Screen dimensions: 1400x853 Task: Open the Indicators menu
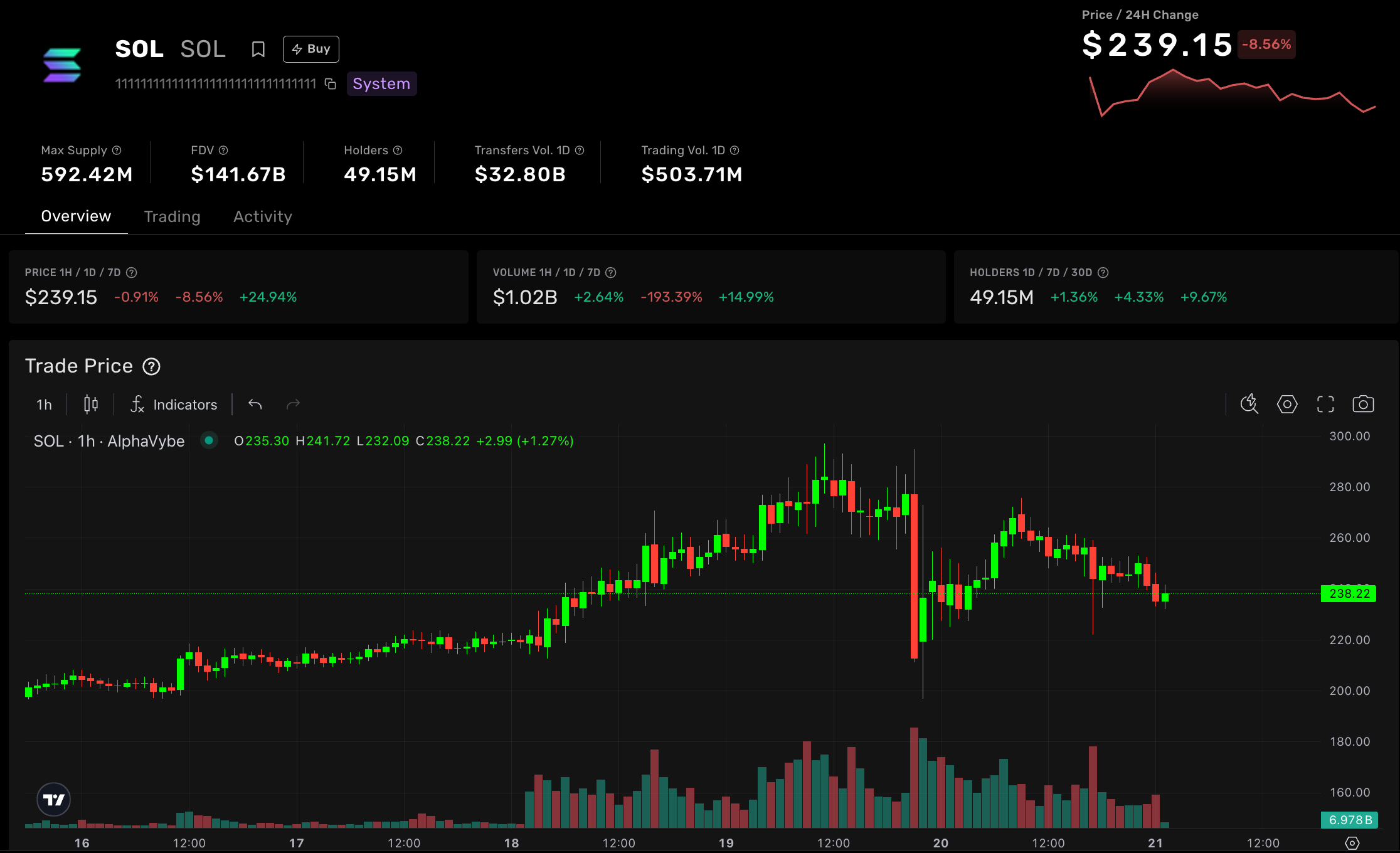(174, 405)
